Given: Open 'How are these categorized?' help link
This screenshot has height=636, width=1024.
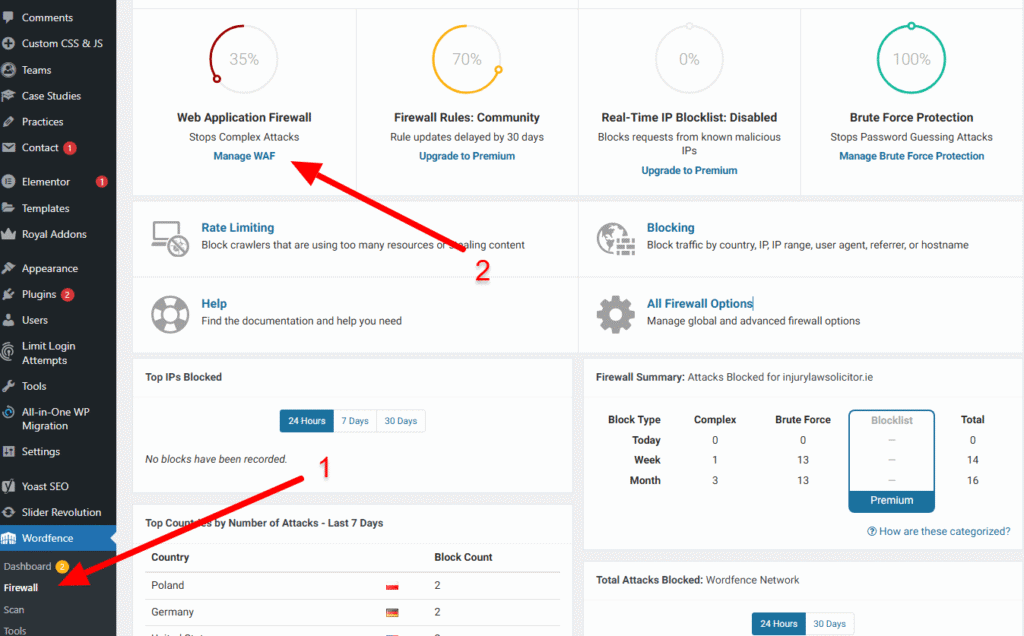Looking at the screenshot, I should tap(938, 531).
